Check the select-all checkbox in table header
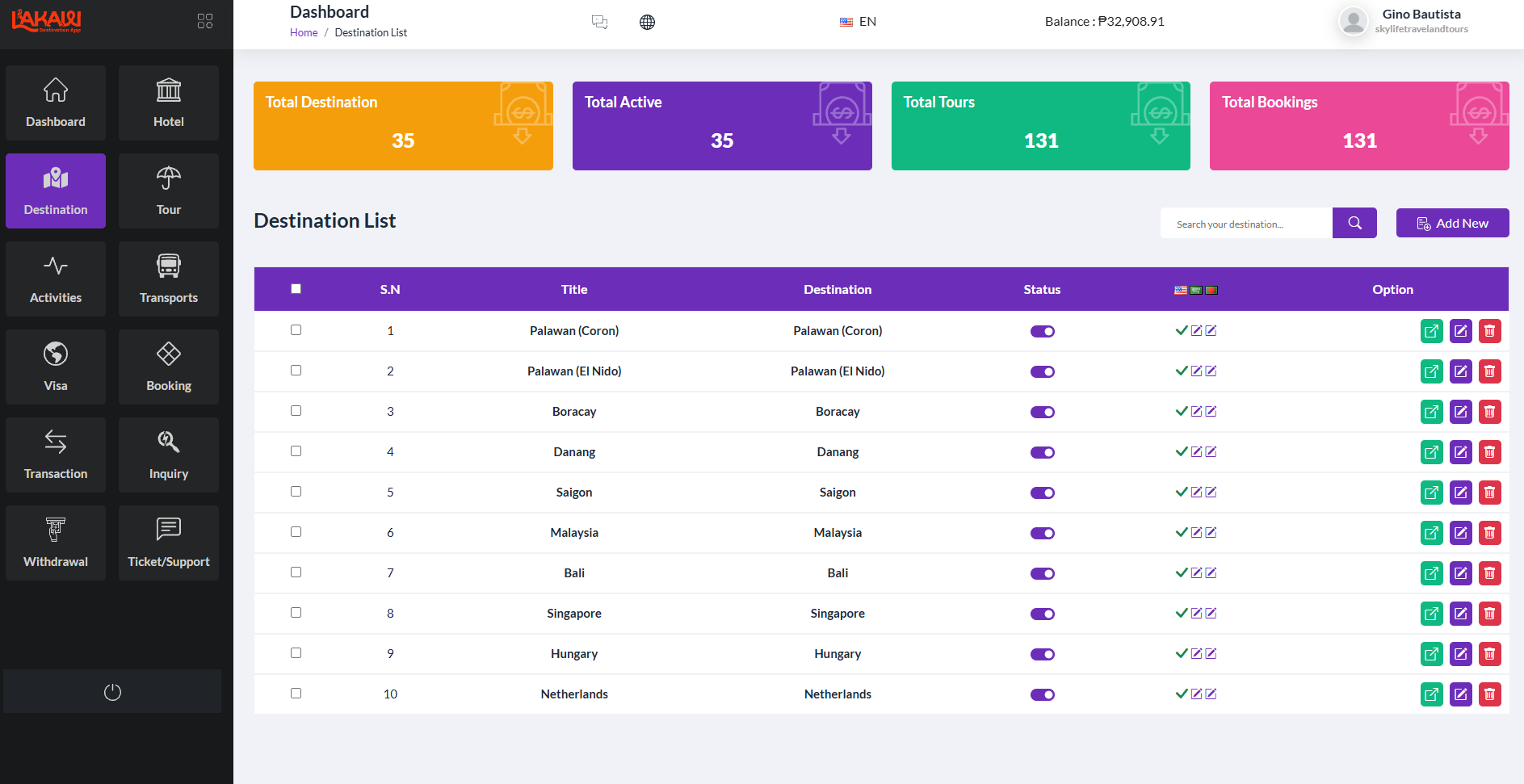This screenshot has height=784, width=1524. tap(296, 289)
